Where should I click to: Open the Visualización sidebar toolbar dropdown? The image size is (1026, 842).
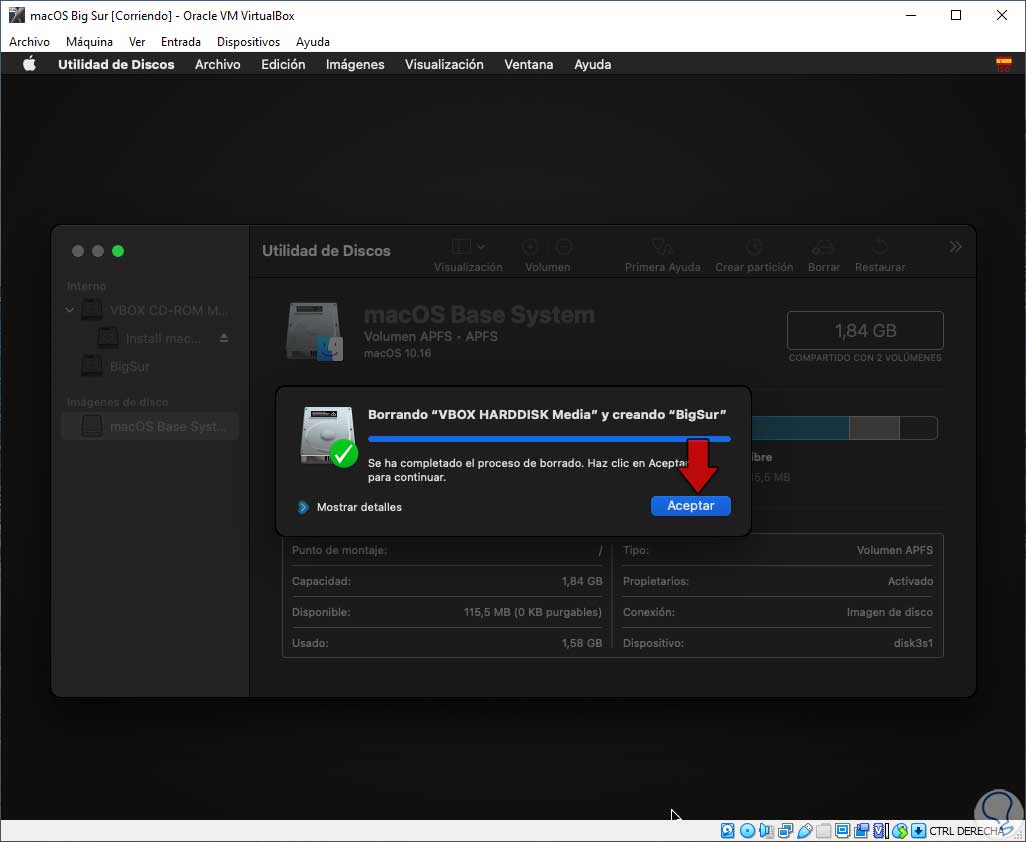[x=468, y=247]
